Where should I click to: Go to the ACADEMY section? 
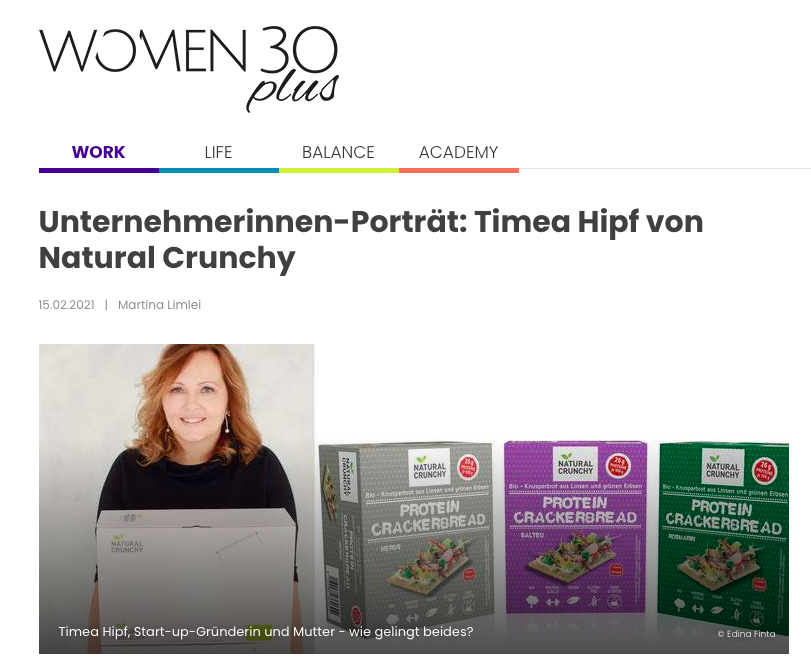click(458, 152)
